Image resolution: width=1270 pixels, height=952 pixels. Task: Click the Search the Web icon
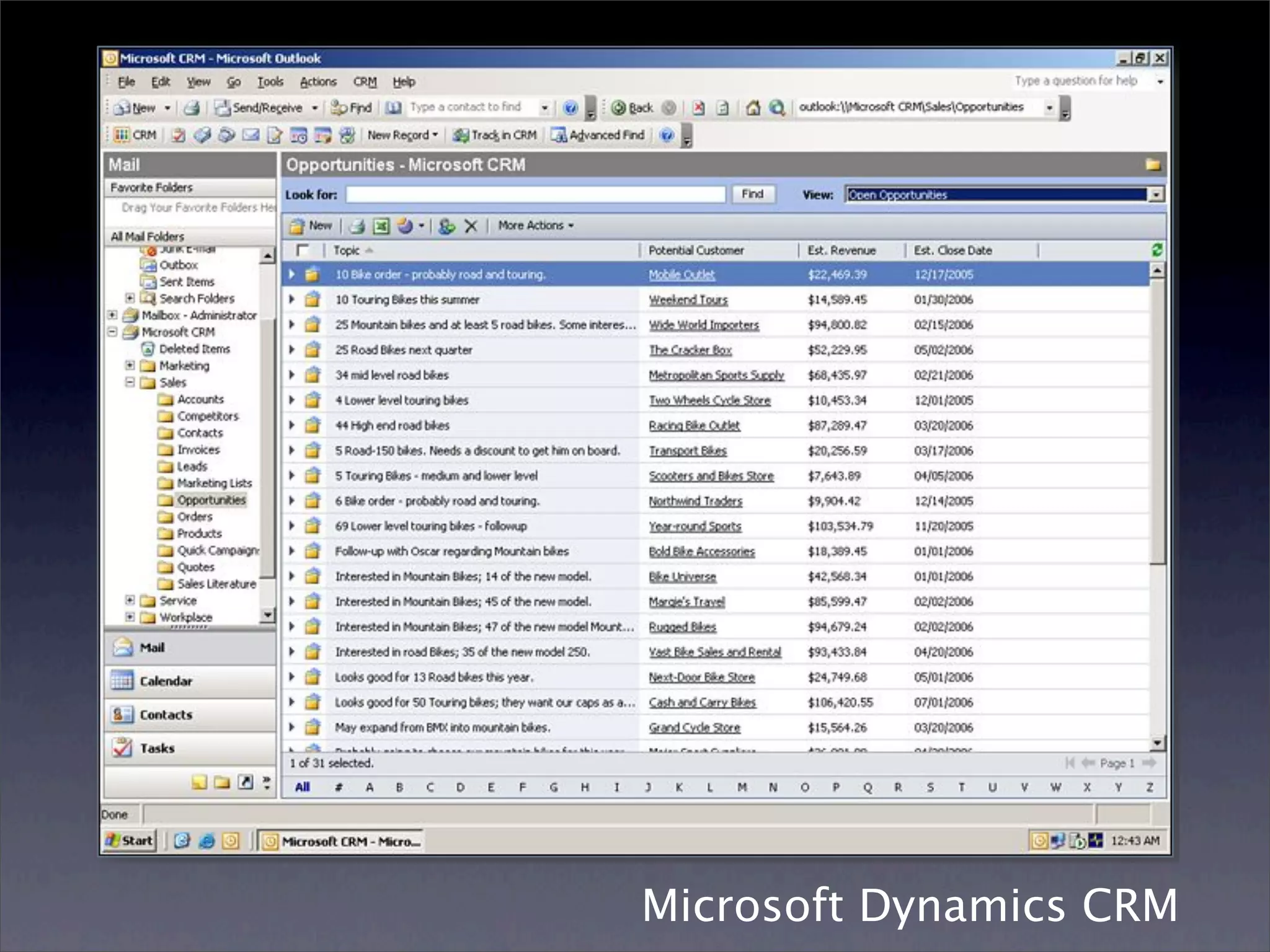[777, 108]
